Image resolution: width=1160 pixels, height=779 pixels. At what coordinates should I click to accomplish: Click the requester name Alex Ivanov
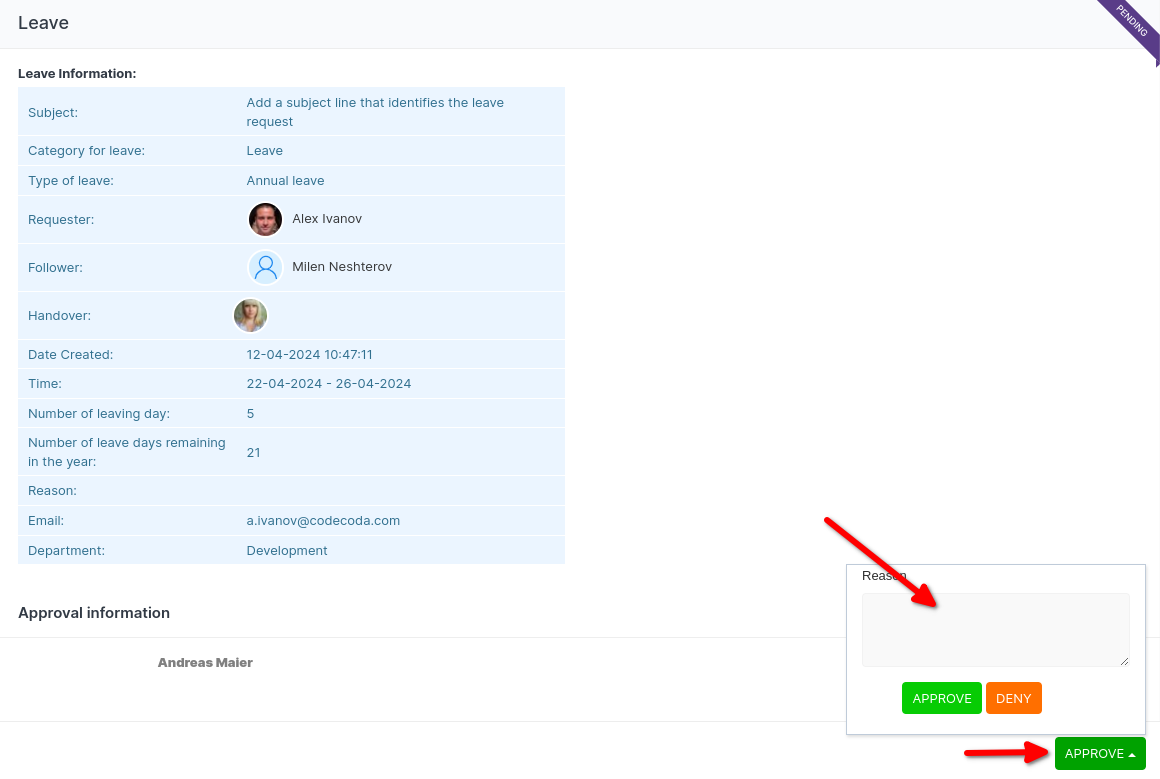pyautogui.click(x=327, y=219)
